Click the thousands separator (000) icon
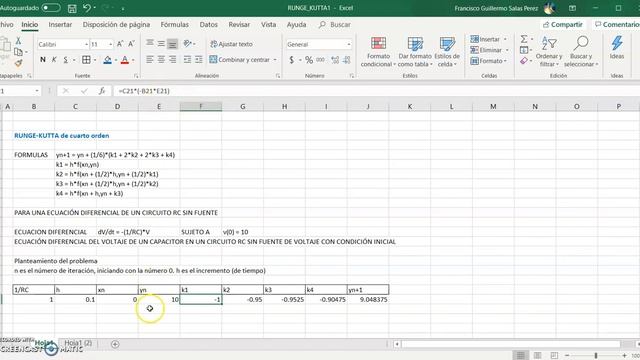This screenshot has width=640, height=360. [x=320, y=60]
